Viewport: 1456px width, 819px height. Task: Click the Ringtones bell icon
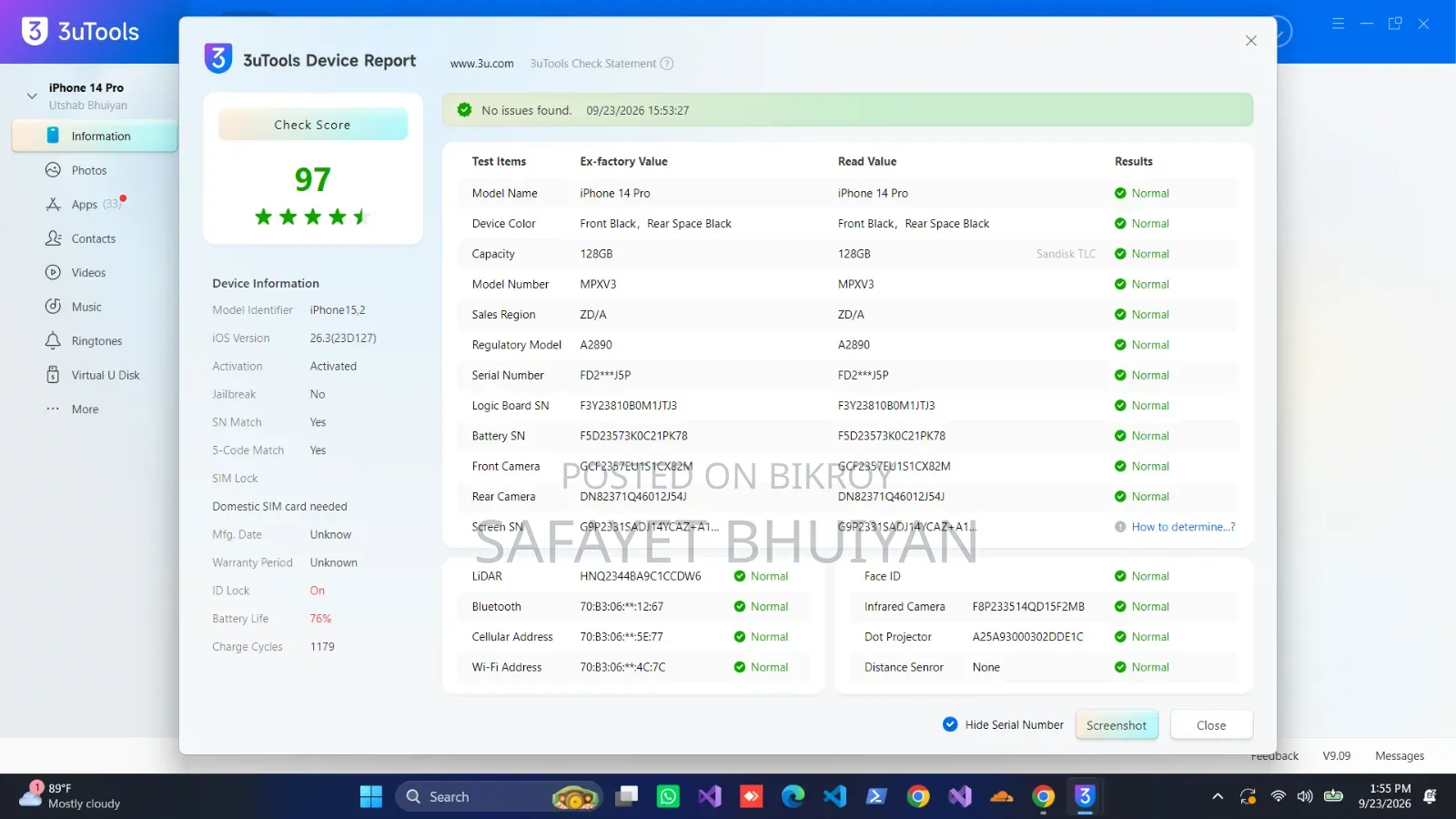coord(53,340)
